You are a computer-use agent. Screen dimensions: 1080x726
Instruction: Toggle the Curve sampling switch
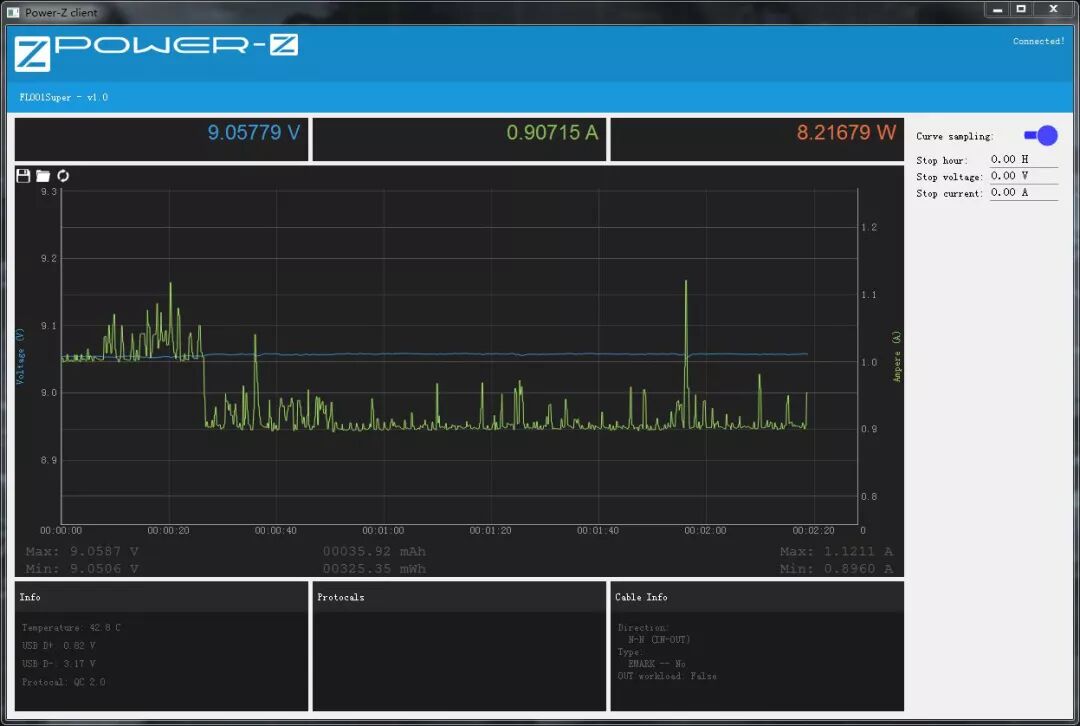1041,136
